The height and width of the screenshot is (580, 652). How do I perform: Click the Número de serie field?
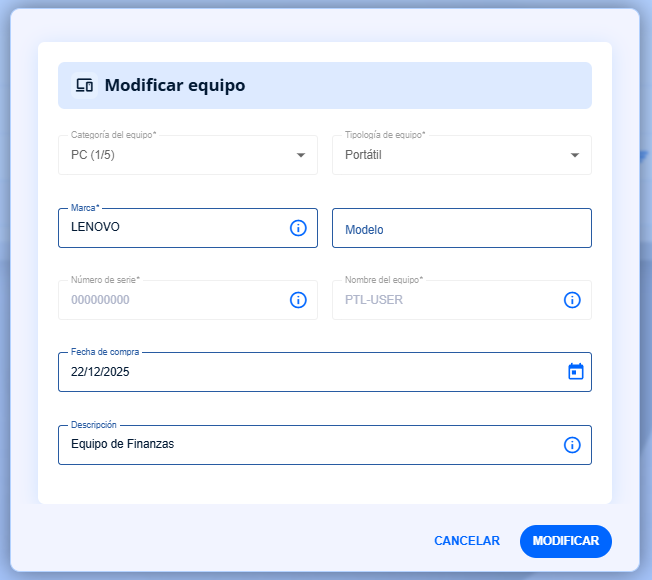click(x=188, y=300)
